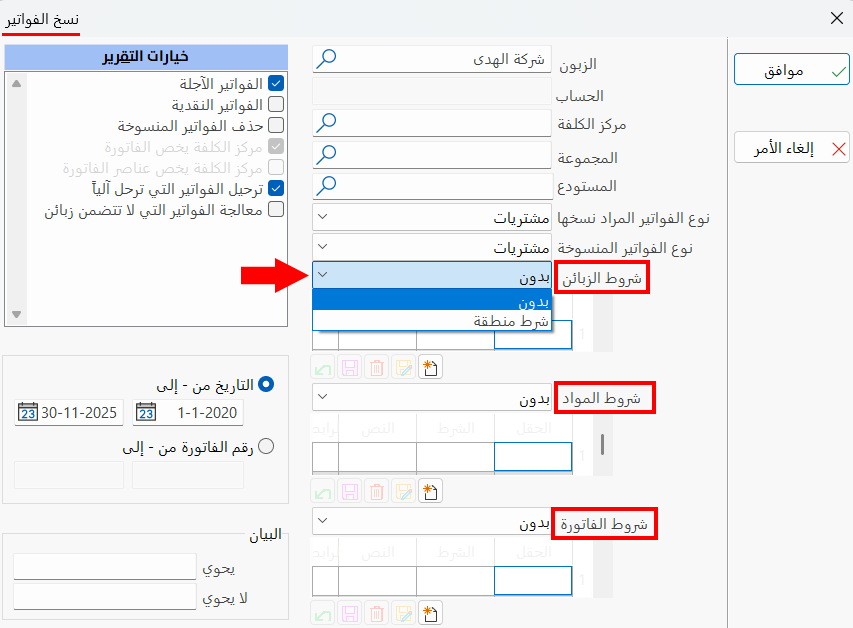Image resolution: width=853 pixels, height=628 pixels.
Task: Open the نوع الفواتير المراد نسخها dropdown
Action: (x=322, y=215)
